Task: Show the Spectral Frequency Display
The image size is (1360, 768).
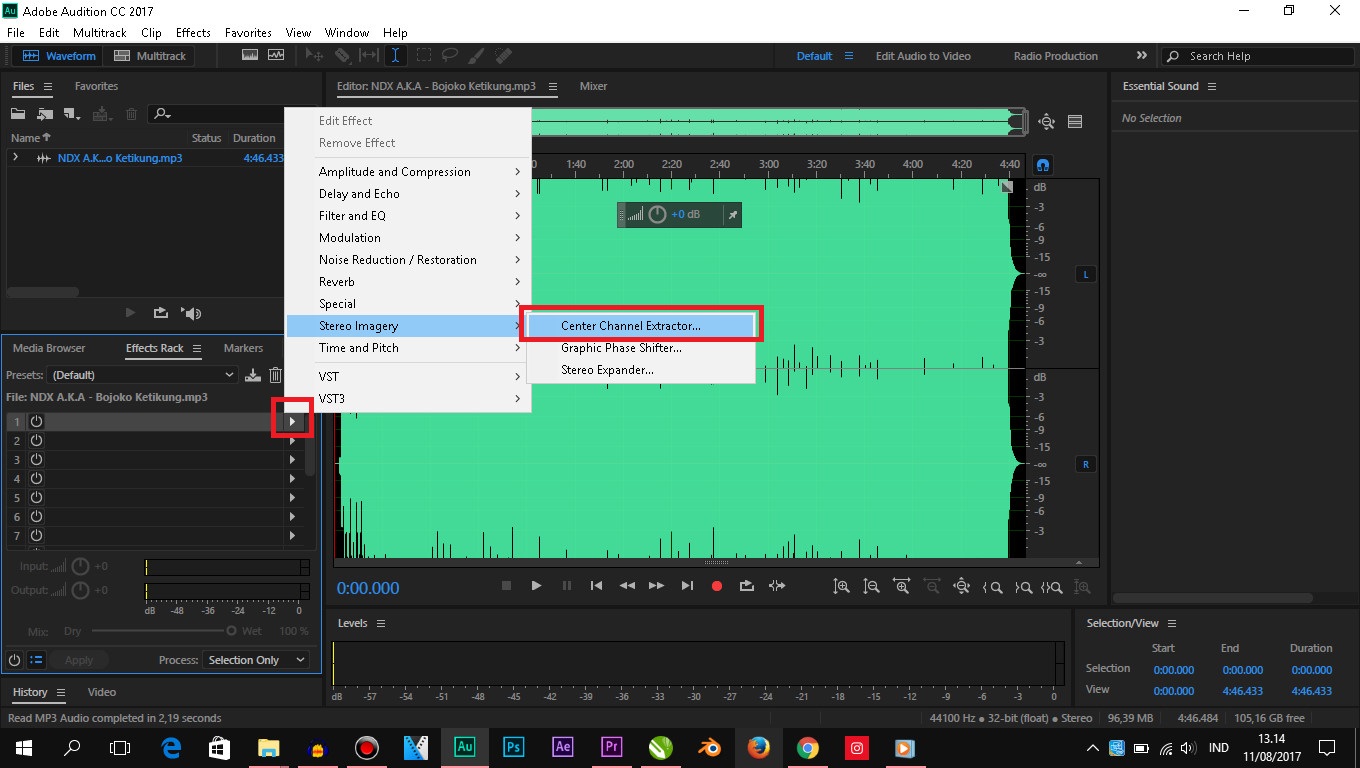Action: [x=250, y=56]
